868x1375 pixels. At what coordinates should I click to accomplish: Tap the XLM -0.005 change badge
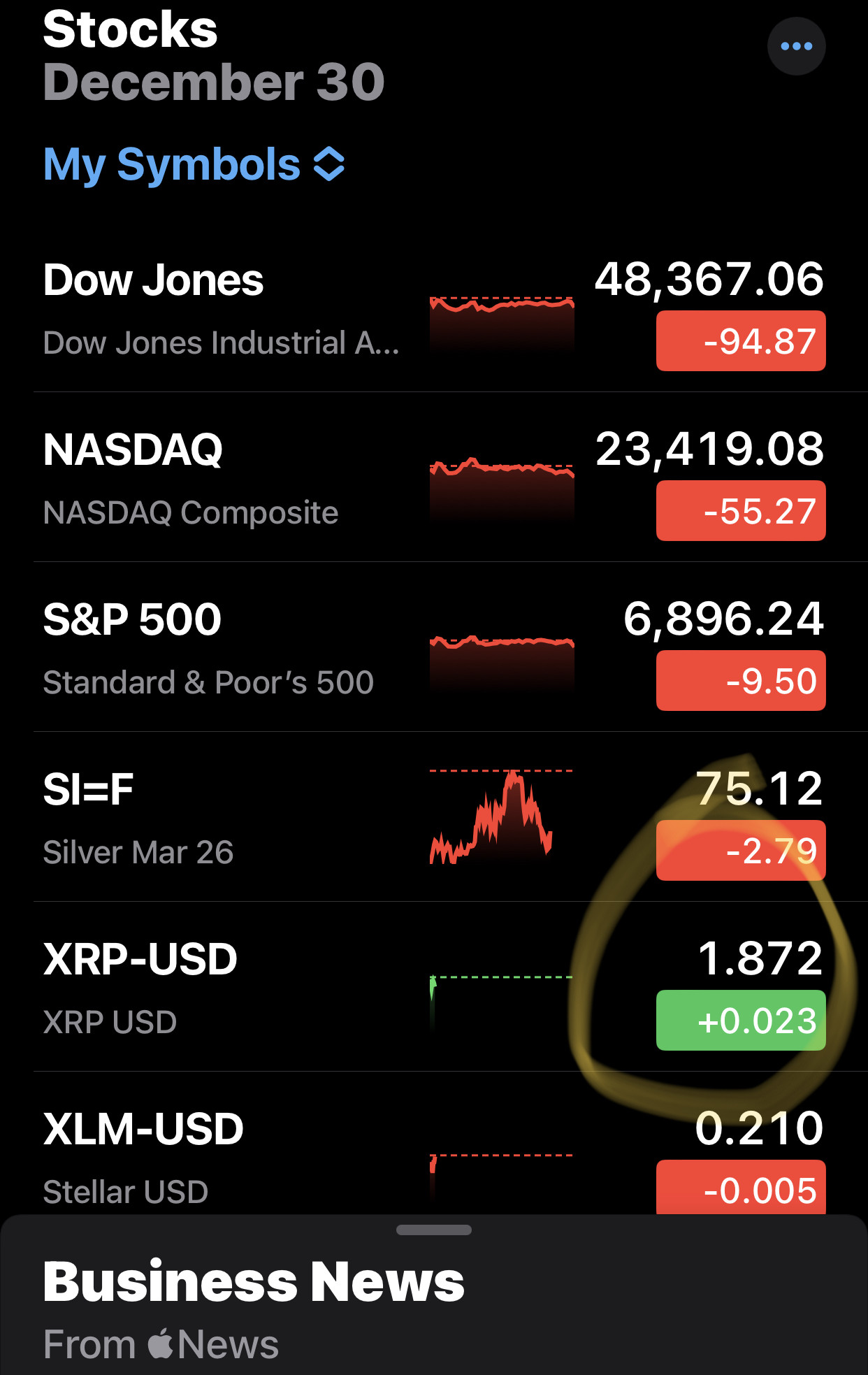(741, 1188)
